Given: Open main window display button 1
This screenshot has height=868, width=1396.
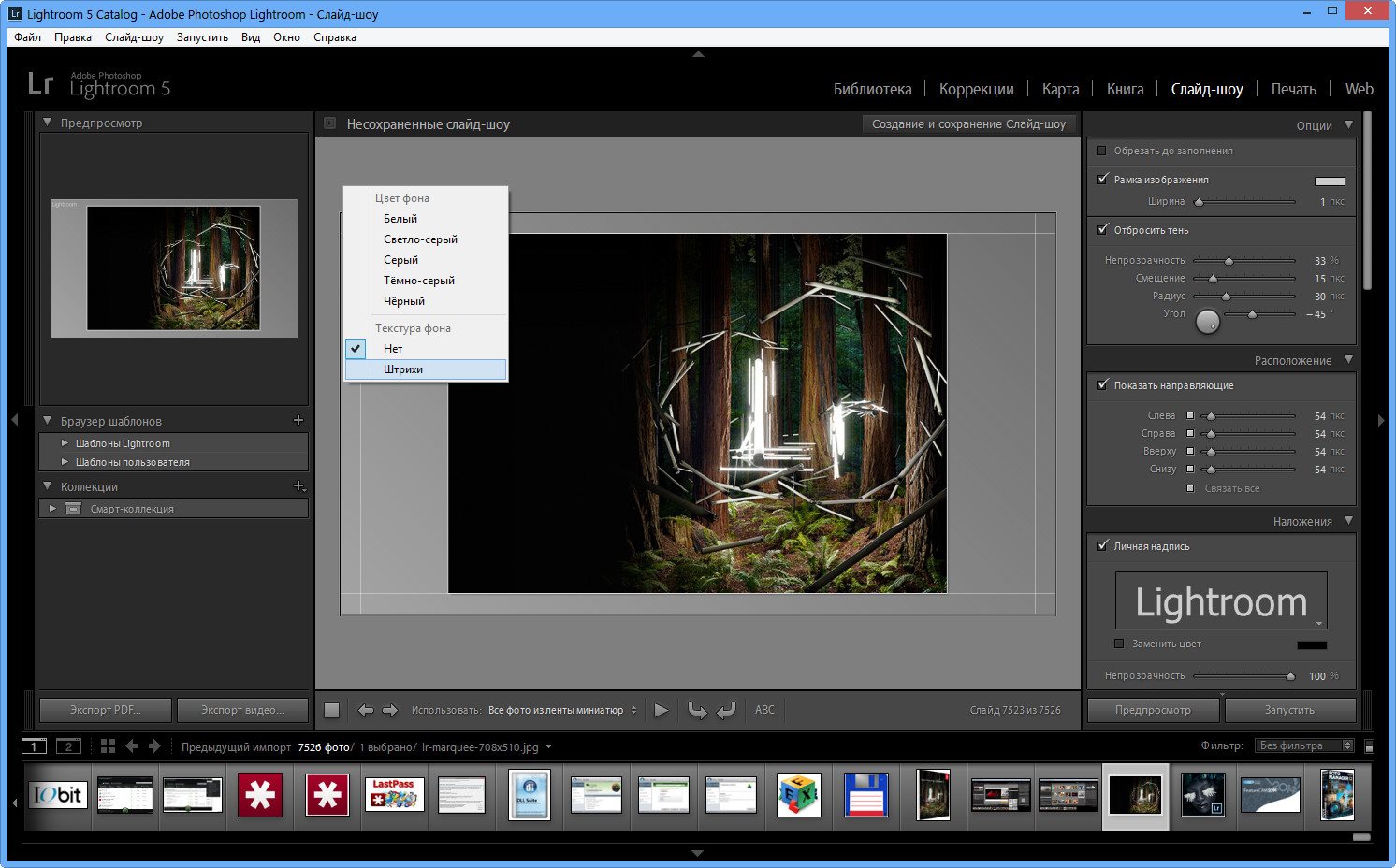Looking at the screenshot, I should [34, 746].
